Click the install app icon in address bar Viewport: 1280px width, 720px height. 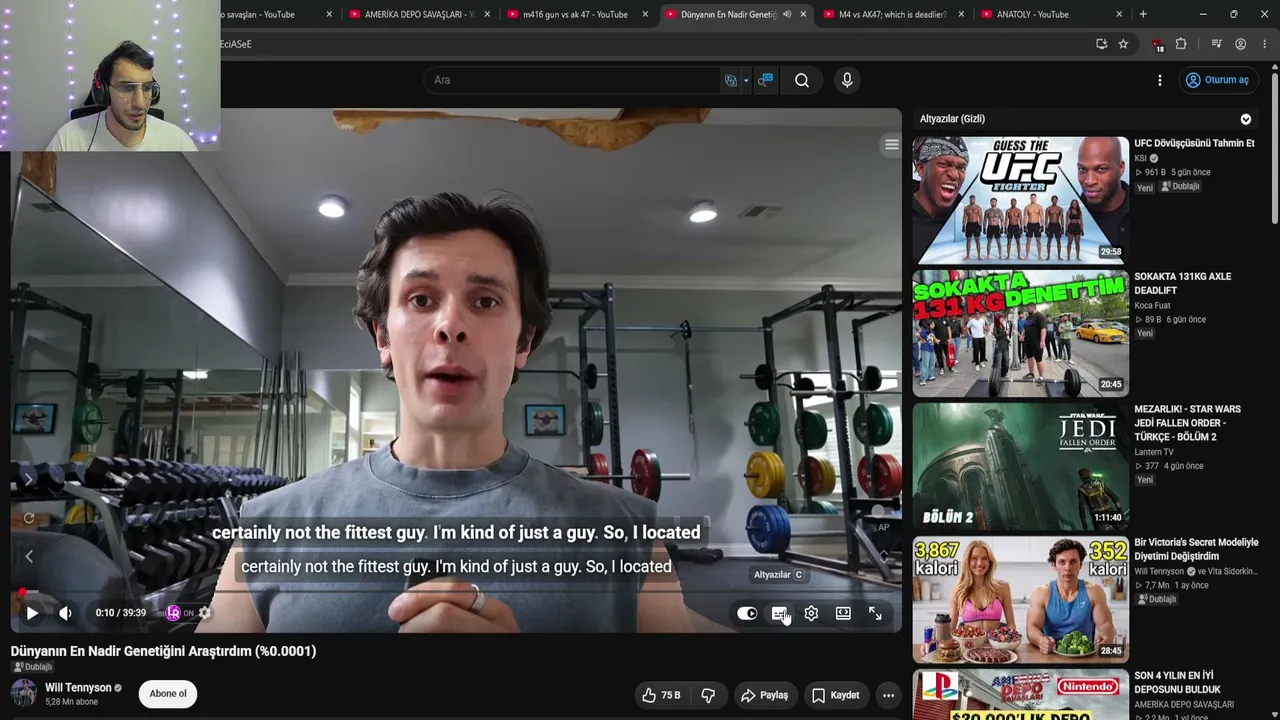point(1101,44)
